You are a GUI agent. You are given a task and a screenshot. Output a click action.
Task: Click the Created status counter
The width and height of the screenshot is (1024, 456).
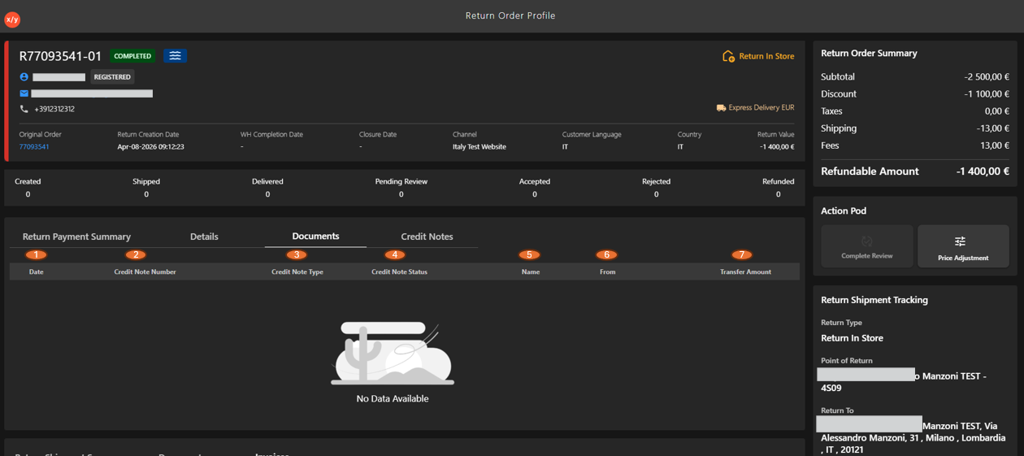pyautogui.click(x=27, y=187)
